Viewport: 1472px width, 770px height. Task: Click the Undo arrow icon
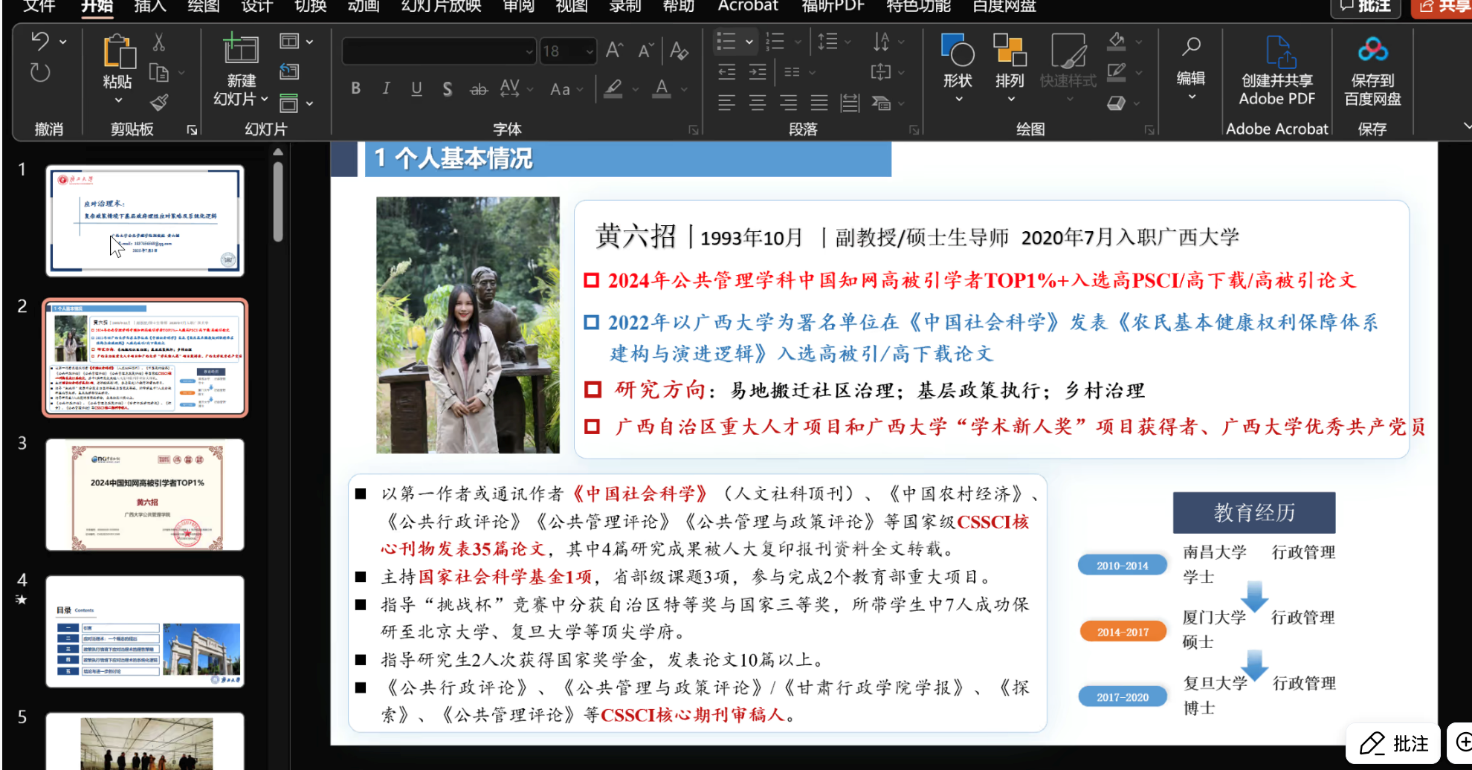click(40, 42)
